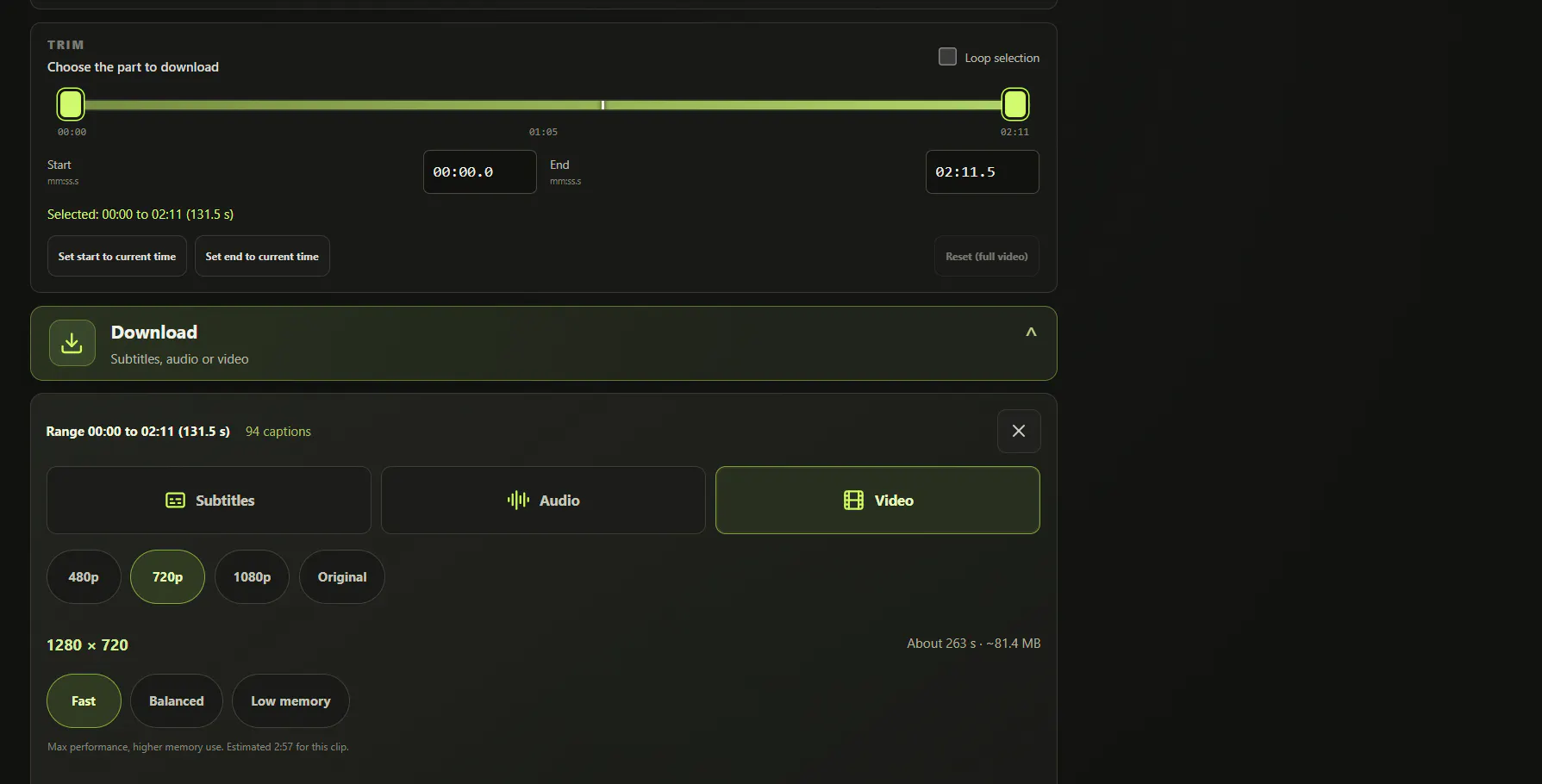This screenshot has height=784, width=1542.
Task: Click the 94 captions text
Action: point(278,432)
